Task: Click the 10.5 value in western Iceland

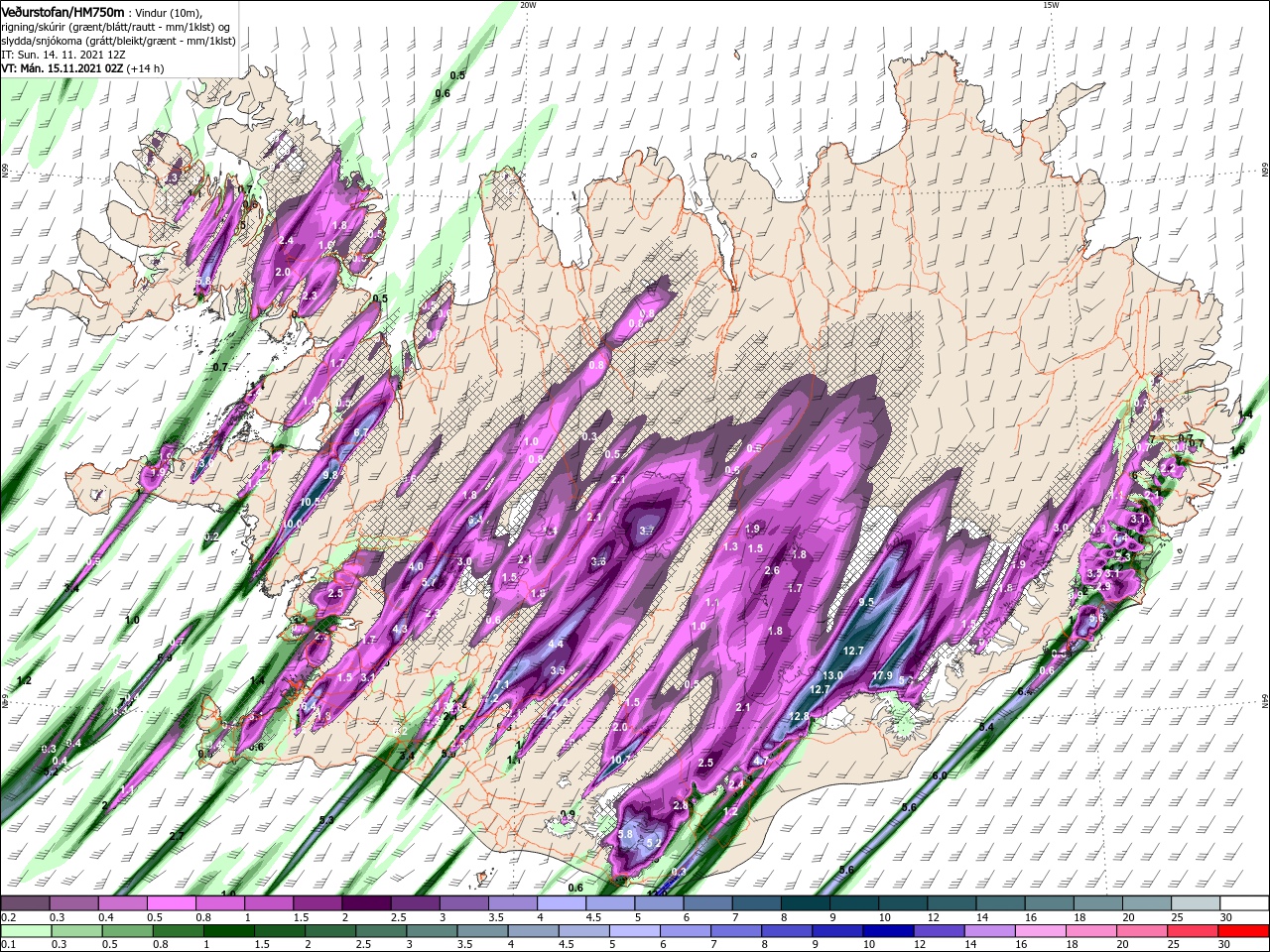Action: tap(311, 502)
